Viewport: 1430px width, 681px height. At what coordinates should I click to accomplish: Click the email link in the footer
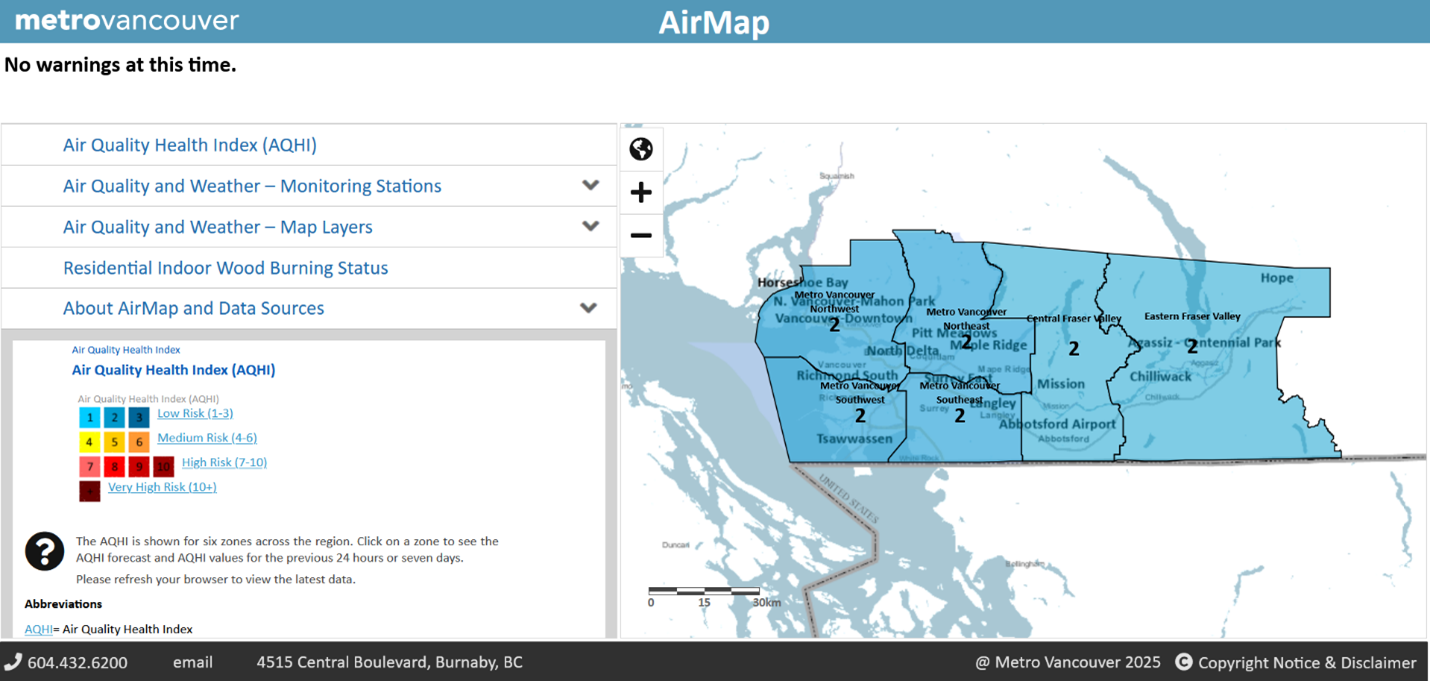[192, 662]
